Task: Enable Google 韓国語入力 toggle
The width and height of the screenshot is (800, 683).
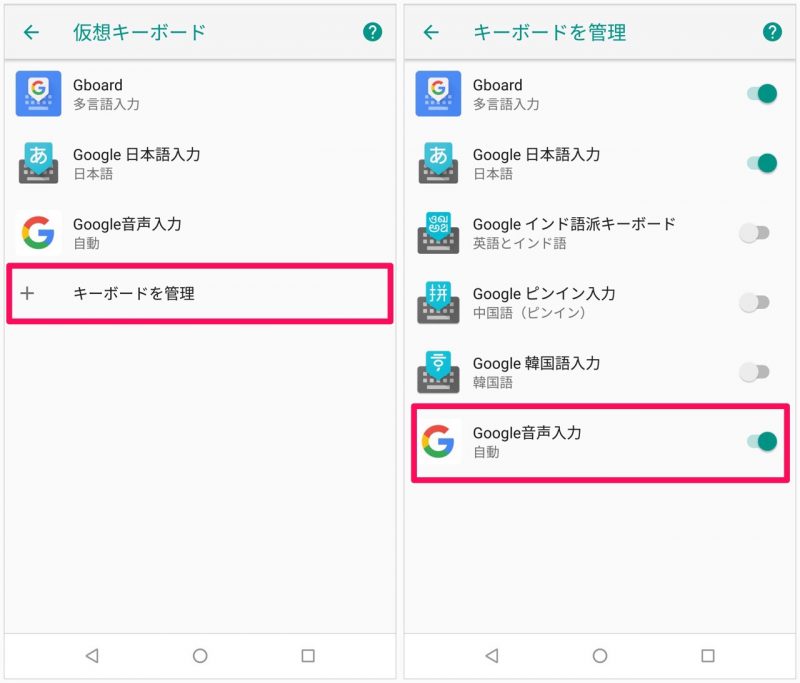Action: point(754,372)
